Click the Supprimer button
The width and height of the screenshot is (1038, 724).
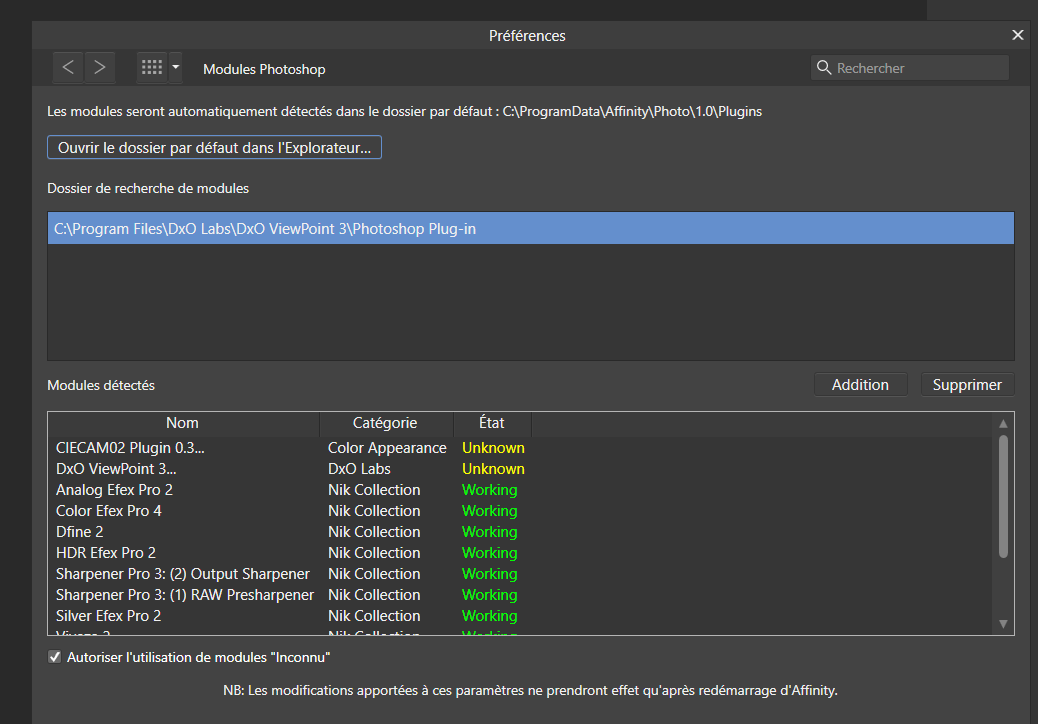(x=967, y=385)
